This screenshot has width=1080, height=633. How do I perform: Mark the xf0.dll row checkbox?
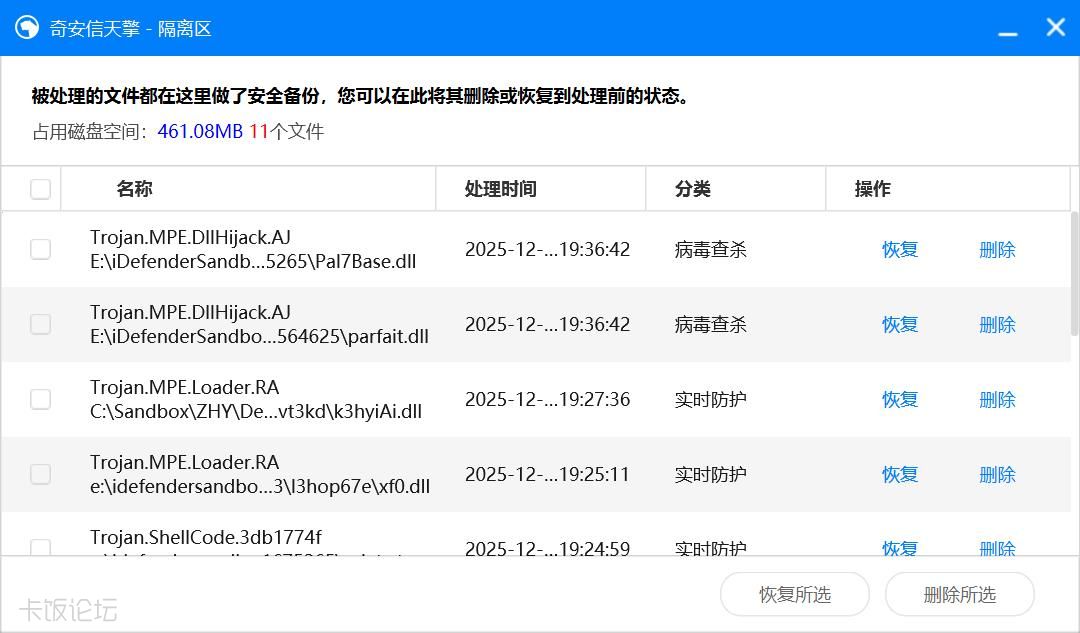[40, 474]
